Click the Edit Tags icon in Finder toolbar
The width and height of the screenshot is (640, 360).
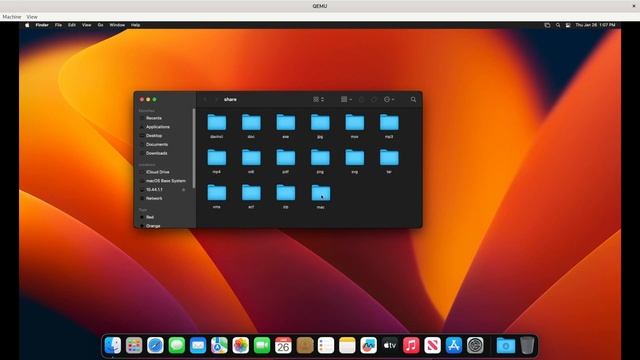pos(374,100)
